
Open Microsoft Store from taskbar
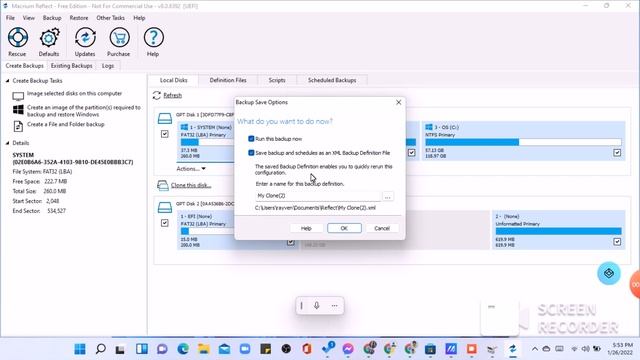430,349
